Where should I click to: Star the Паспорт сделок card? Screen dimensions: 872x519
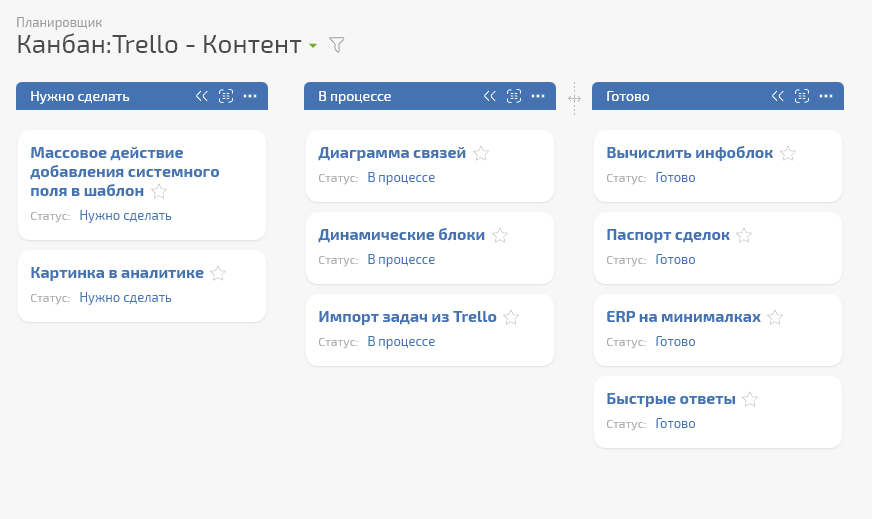tap(744, 235)
